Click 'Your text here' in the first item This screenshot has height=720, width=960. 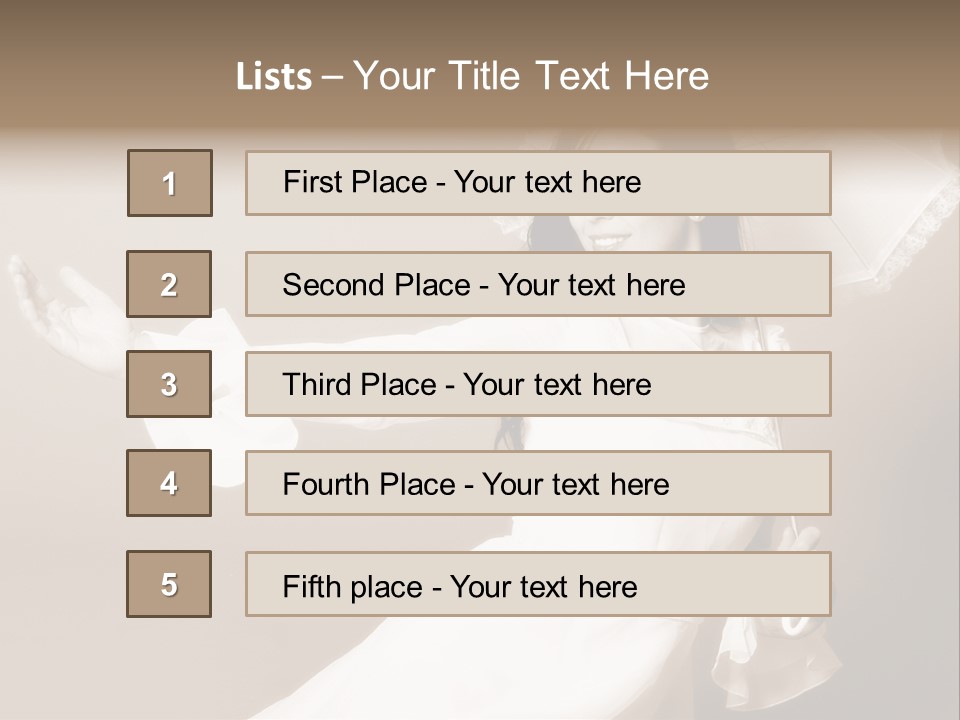(x=548, y=182)
